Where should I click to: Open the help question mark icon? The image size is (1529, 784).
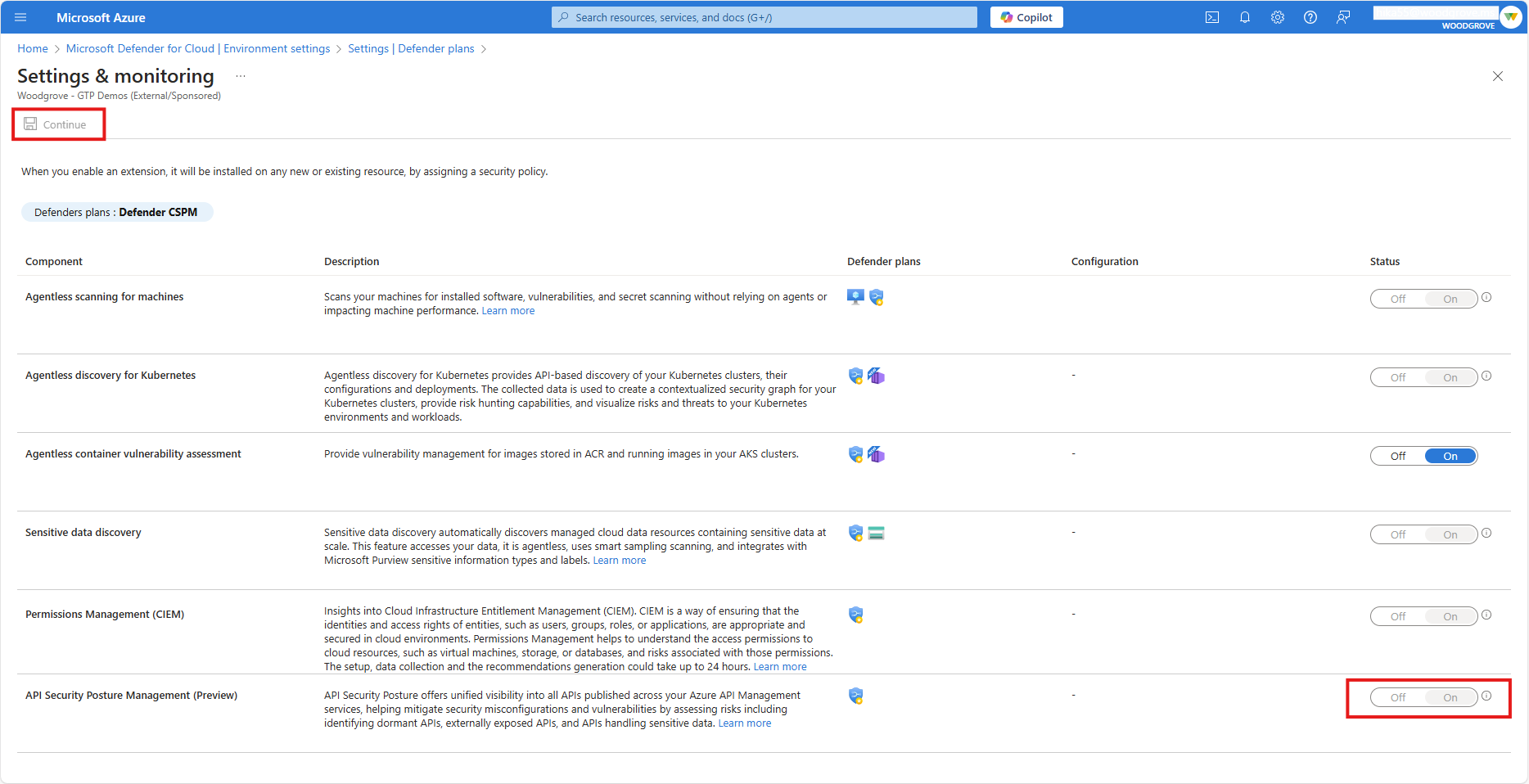tap(1310, 17)
